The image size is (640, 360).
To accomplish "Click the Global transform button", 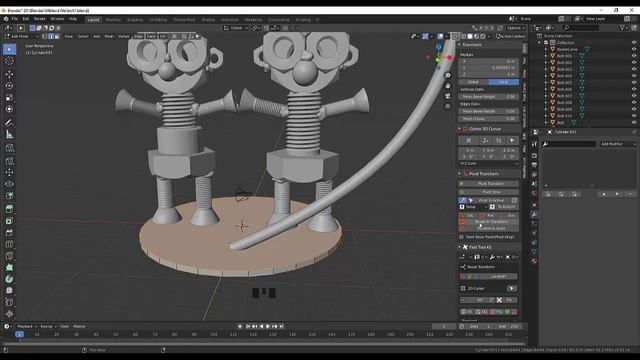I will pos(473,82).
